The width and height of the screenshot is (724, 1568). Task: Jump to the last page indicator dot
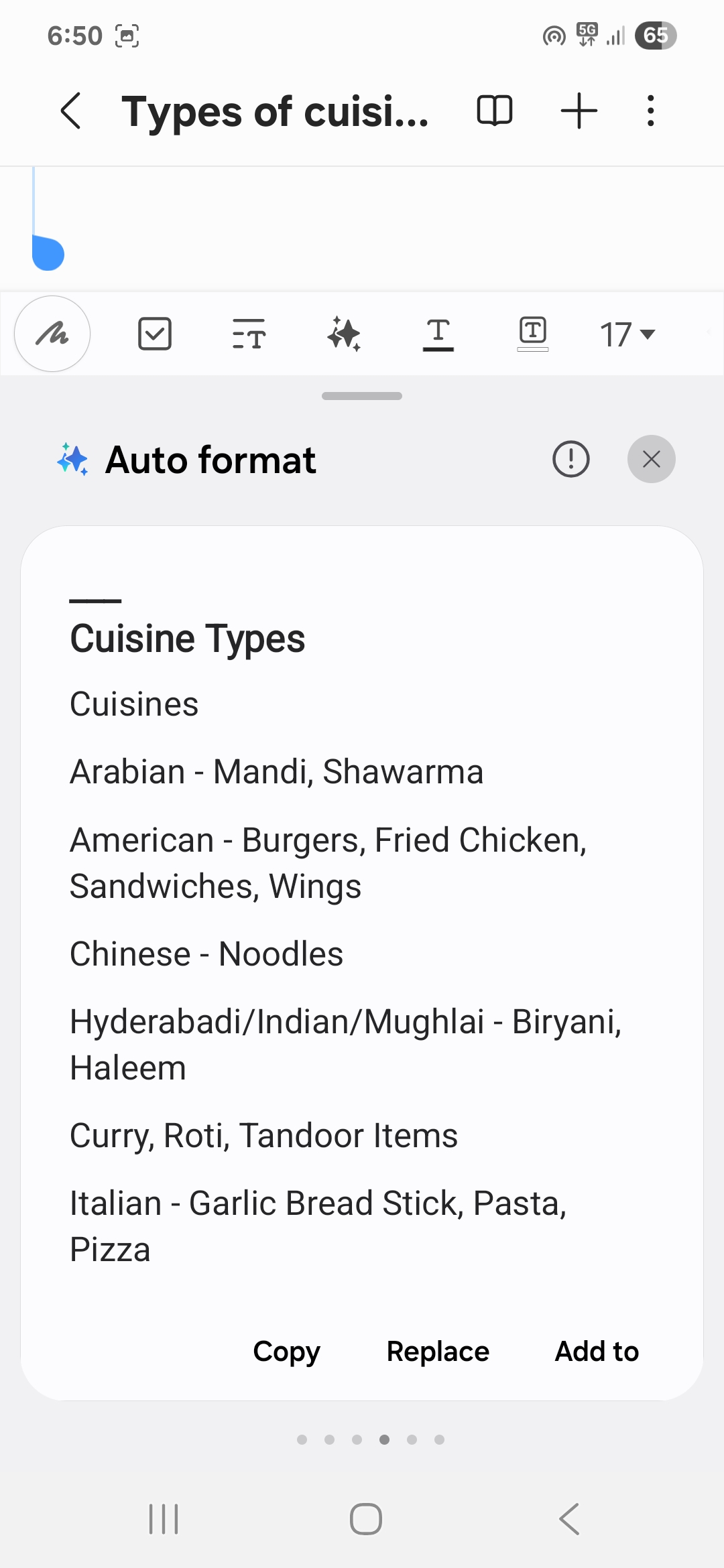coord(439,1439)
